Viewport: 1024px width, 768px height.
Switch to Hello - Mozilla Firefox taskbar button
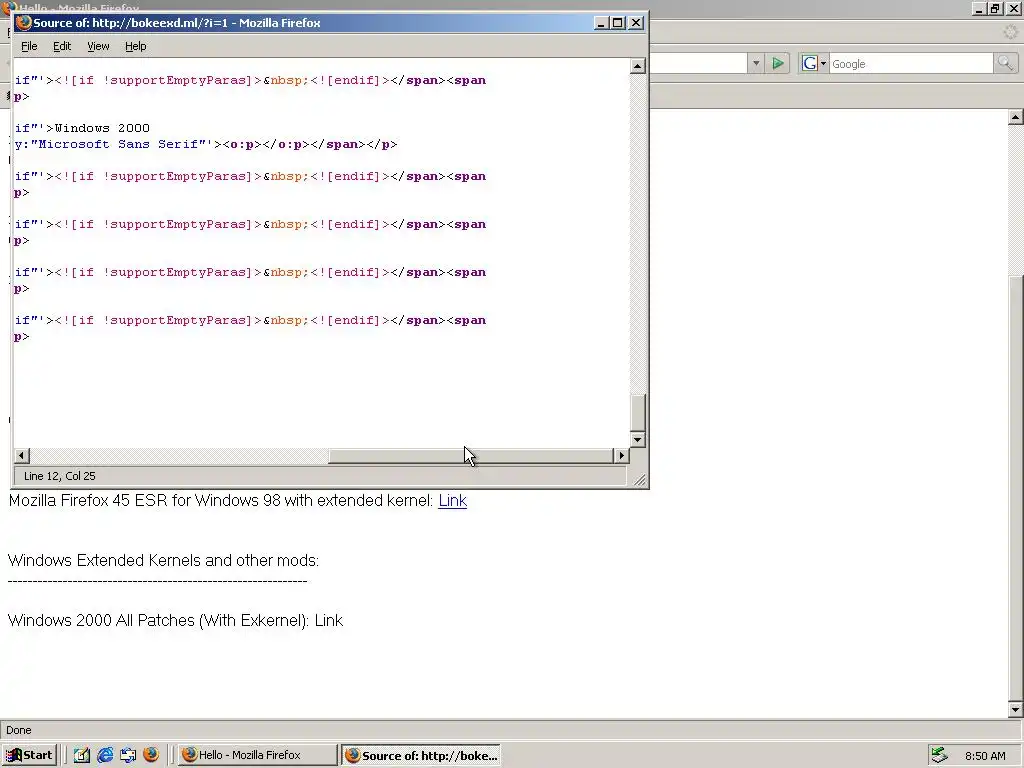[257, 755]
